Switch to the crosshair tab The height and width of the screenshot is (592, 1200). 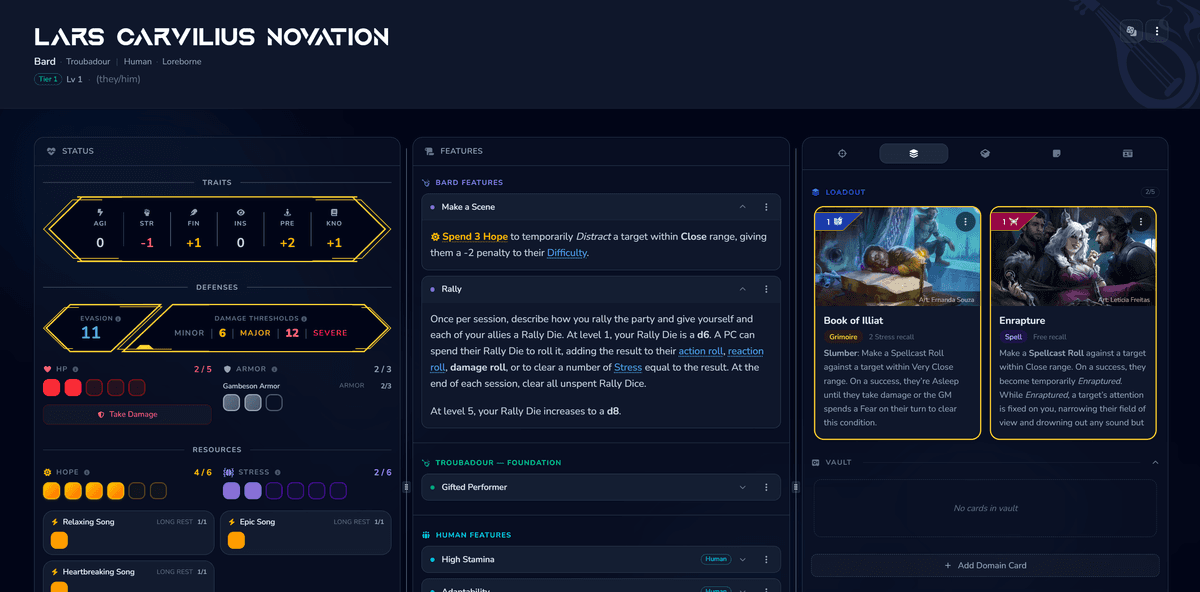[842, 153]
